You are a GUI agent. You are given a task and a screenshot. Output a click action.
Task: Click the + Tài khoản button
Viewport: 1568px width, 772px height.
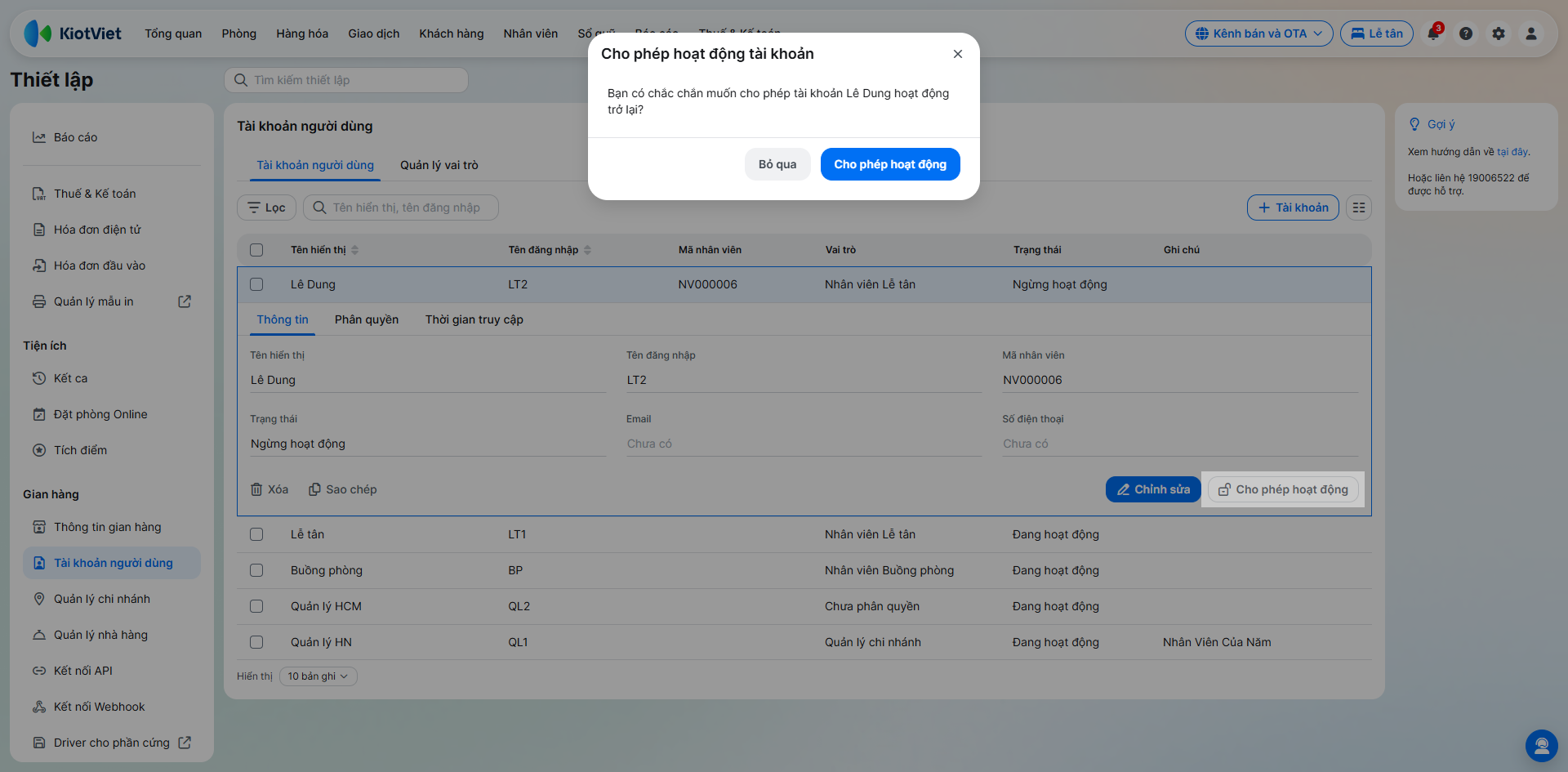point(1293,208)
